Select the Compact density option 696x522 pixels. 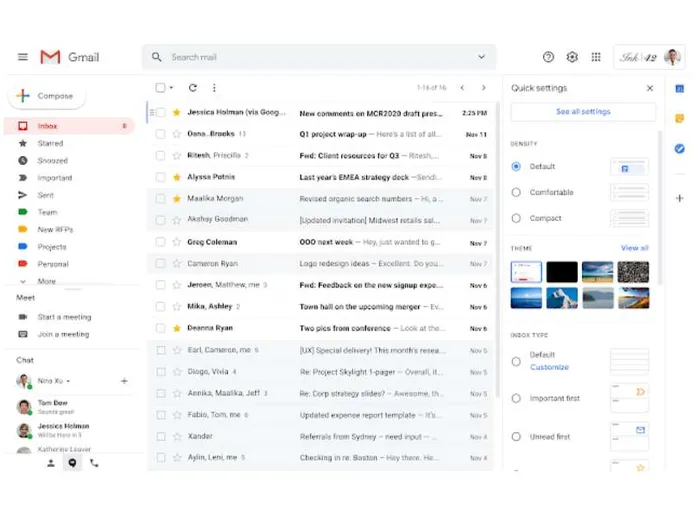pos(516,218)
